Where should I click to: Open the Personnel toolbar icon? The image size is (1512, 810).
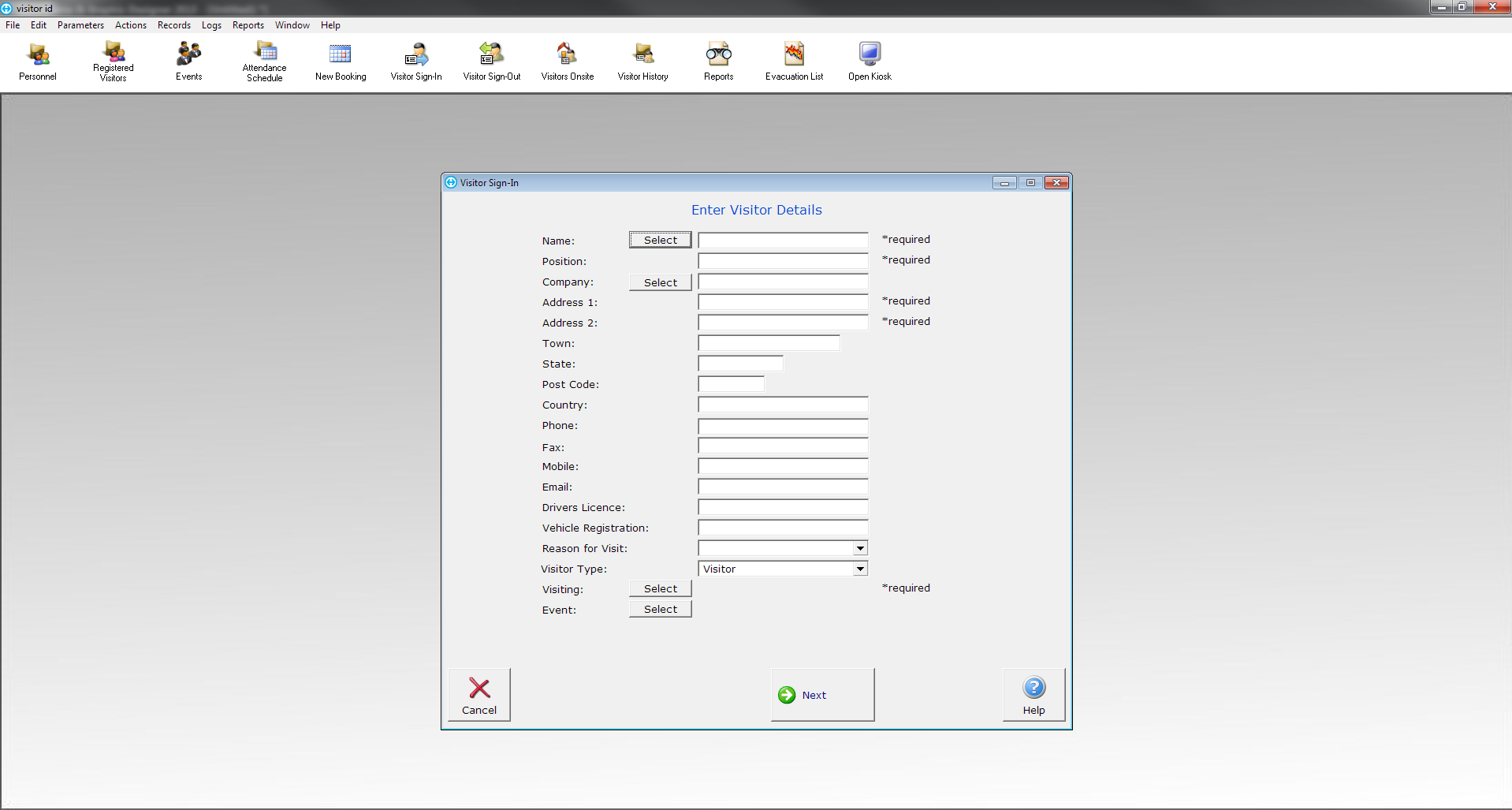coord(38,62)
